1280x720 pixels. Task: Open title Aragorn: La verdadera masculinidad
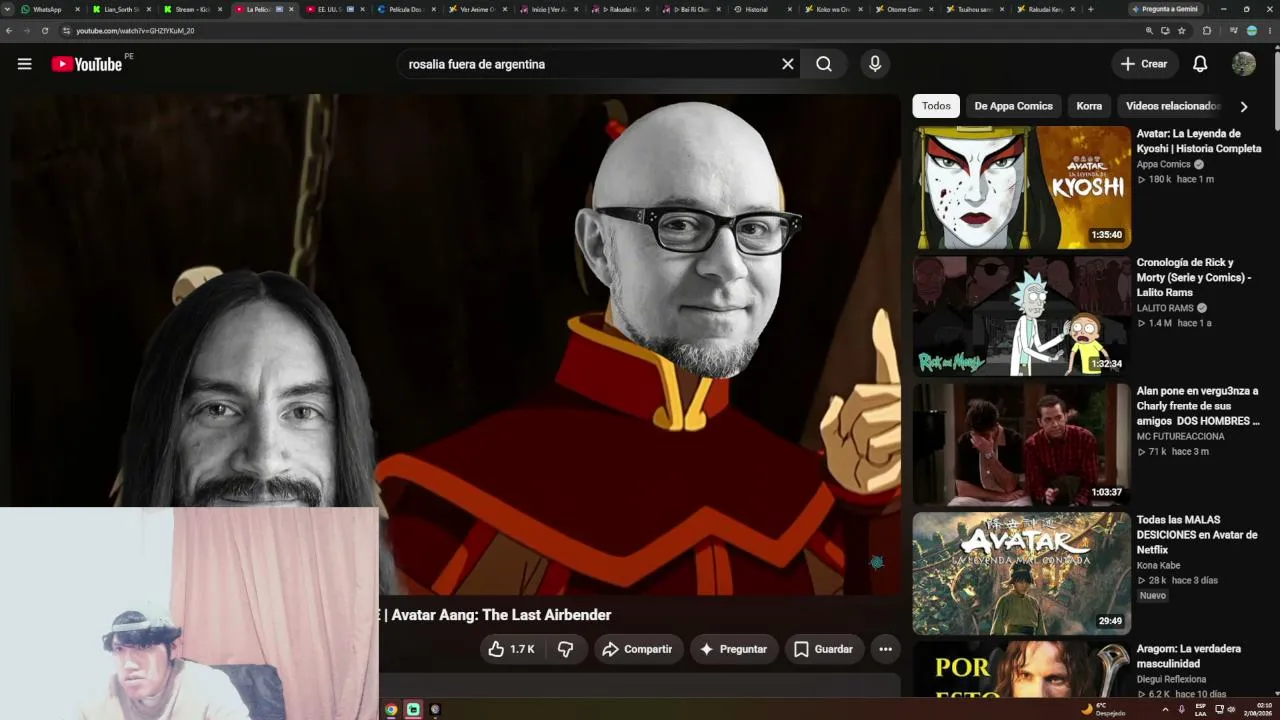pyautogui.click(x=1189, y=656)
